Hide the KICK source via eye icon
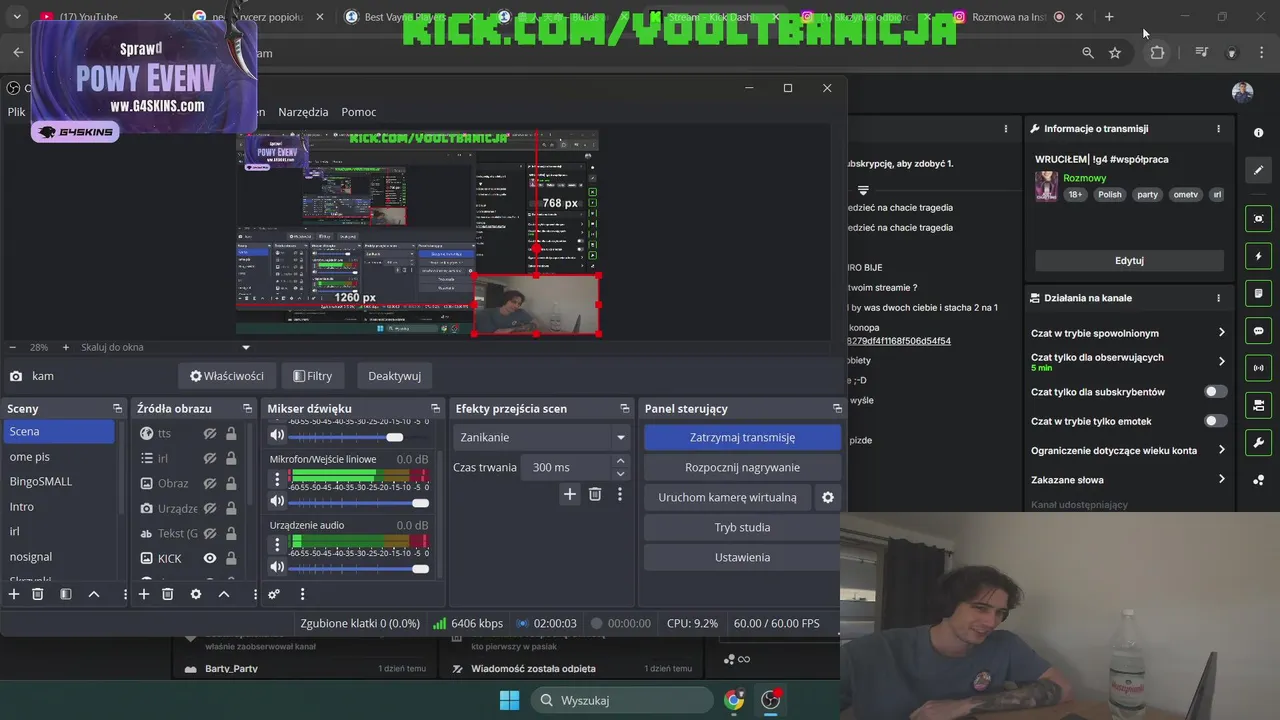1280x720 pixels. click(x=210, y=558)
